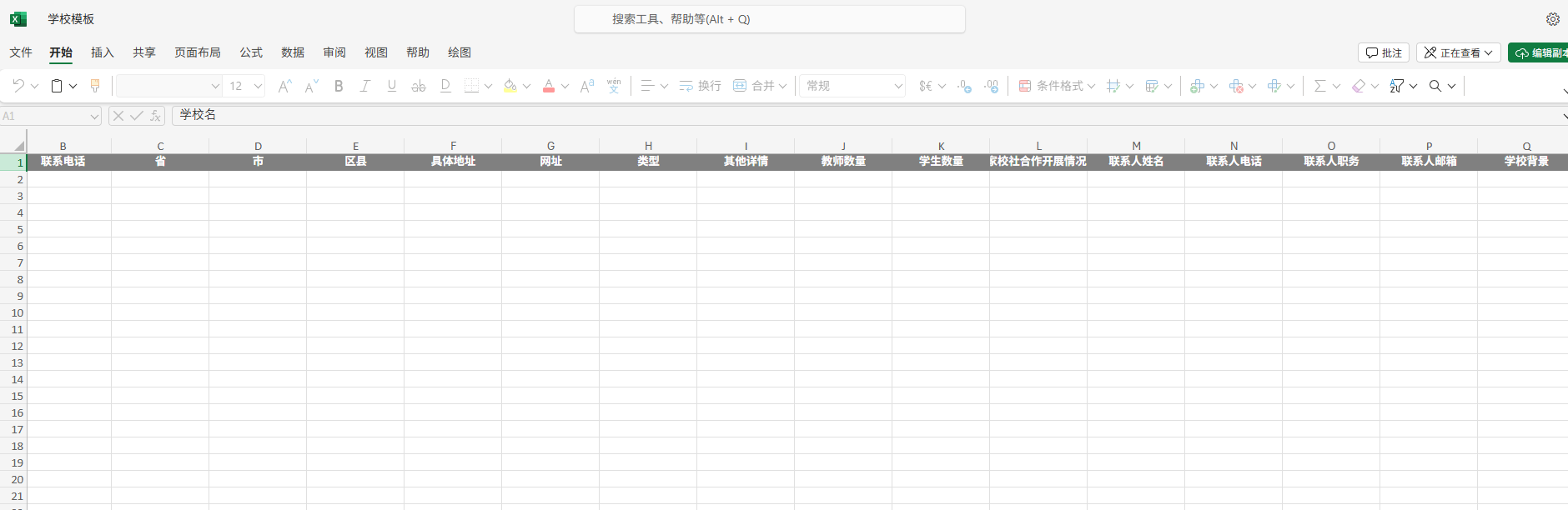Switch to the 公式 tab
Screen dimensions: 1568x510
[x=251, y=52]
